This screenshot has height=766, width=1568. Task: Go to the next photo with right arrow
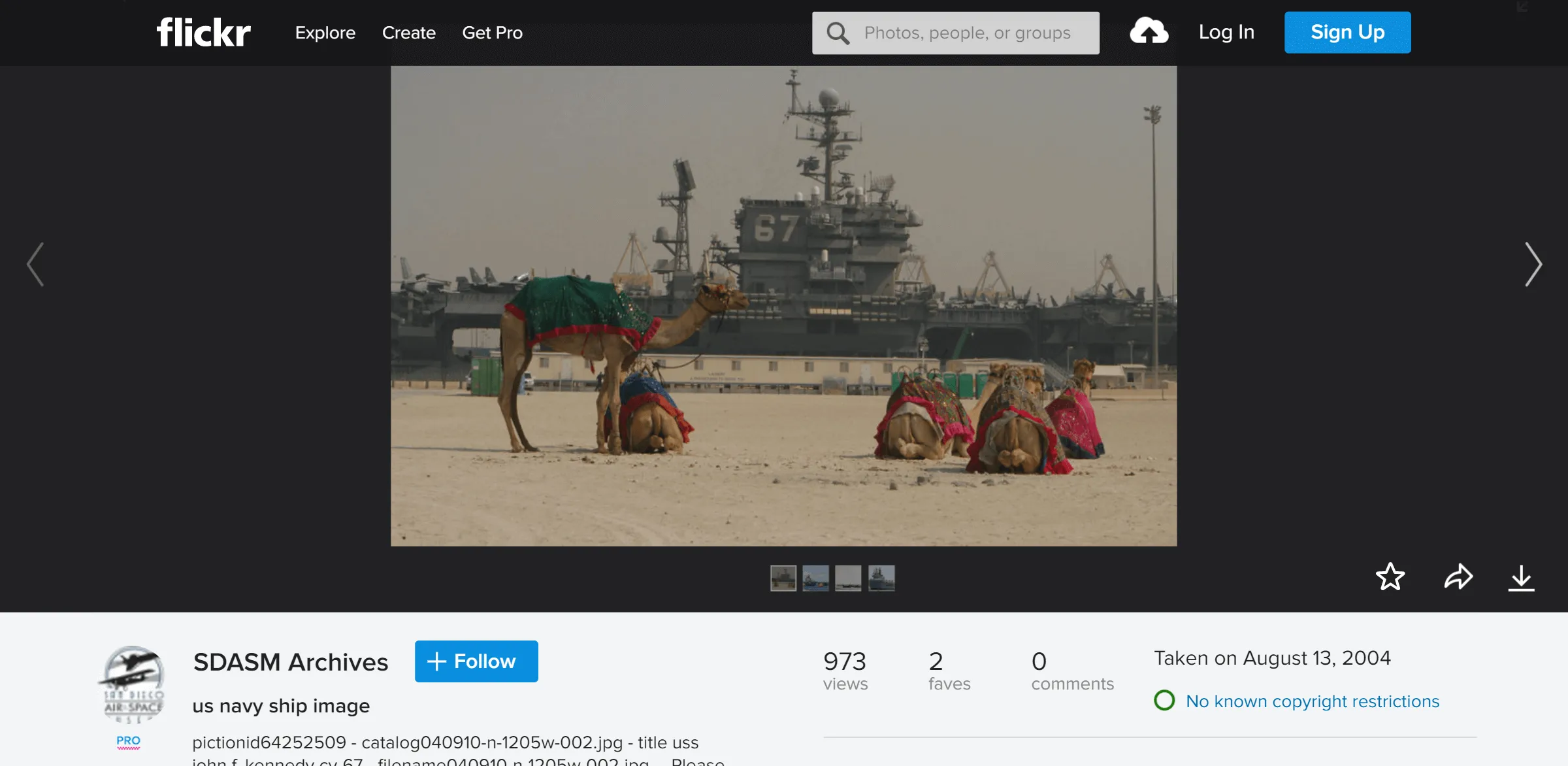coord(1533,264)
